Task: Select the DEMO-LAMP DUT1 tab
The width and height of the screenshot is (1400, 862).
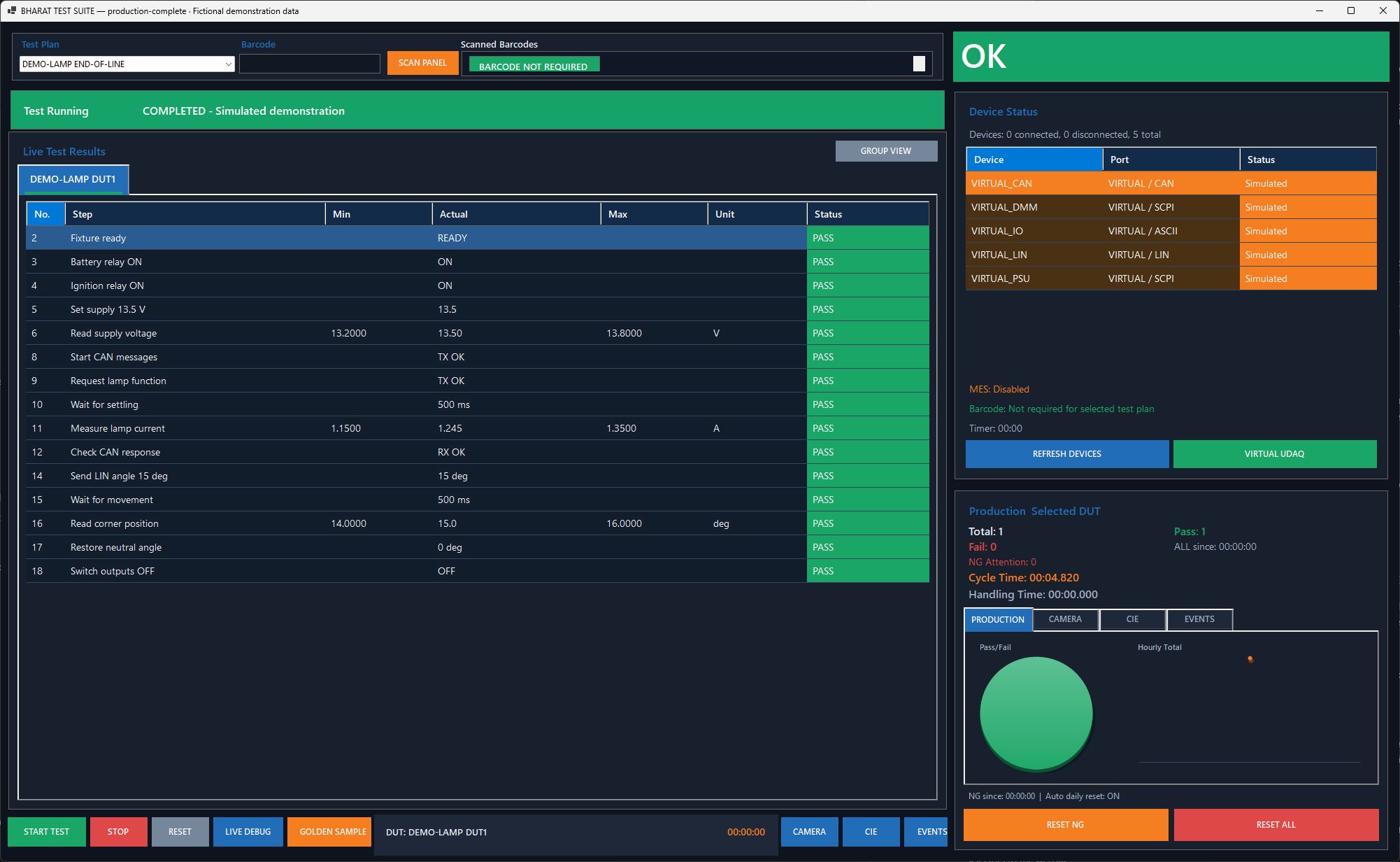Action: (73, 179)
